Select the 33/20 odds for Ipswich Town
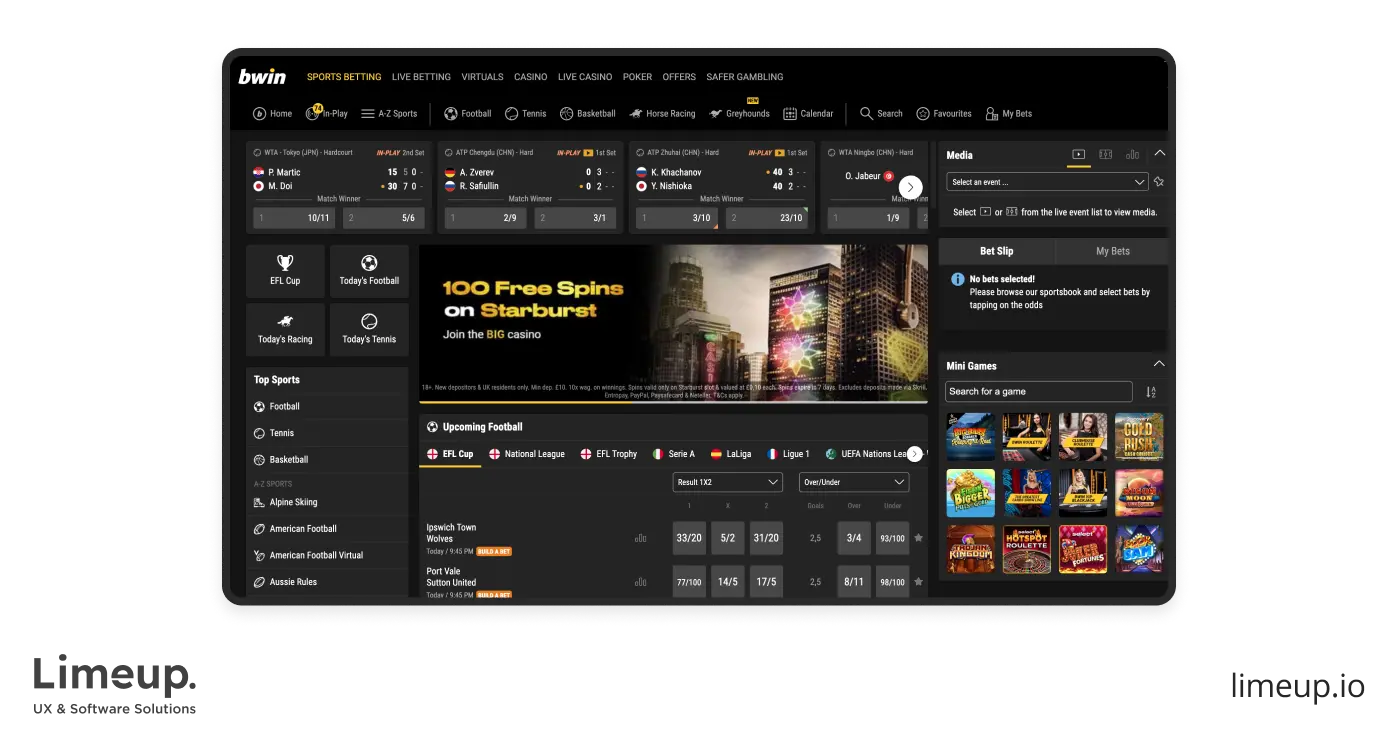The image size is (1400, 734). [689, 538]
